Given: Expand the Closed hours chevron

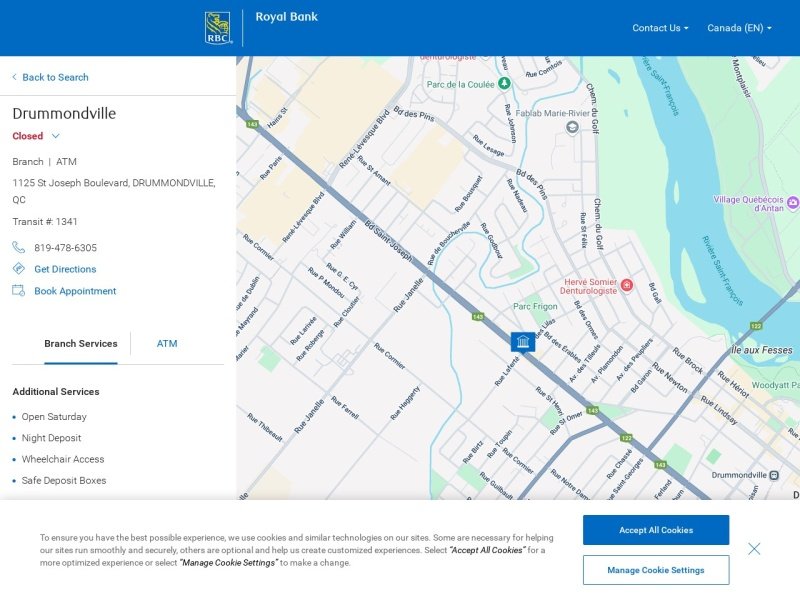Looking at the screenshot, I should tap(56, 136).
